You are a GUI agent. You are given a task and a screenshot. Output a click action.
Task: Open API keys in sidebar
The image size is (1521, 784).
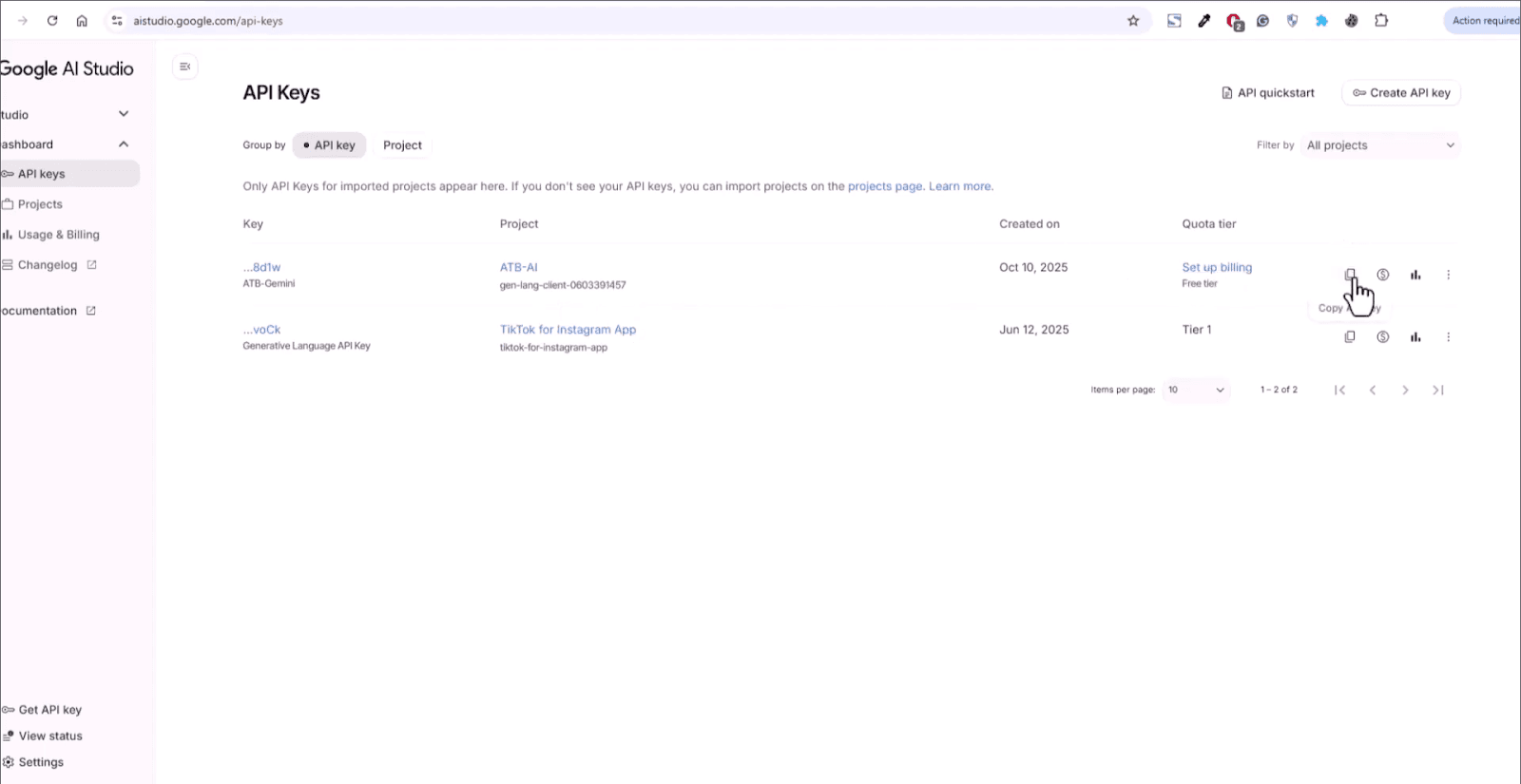point(68,174)
